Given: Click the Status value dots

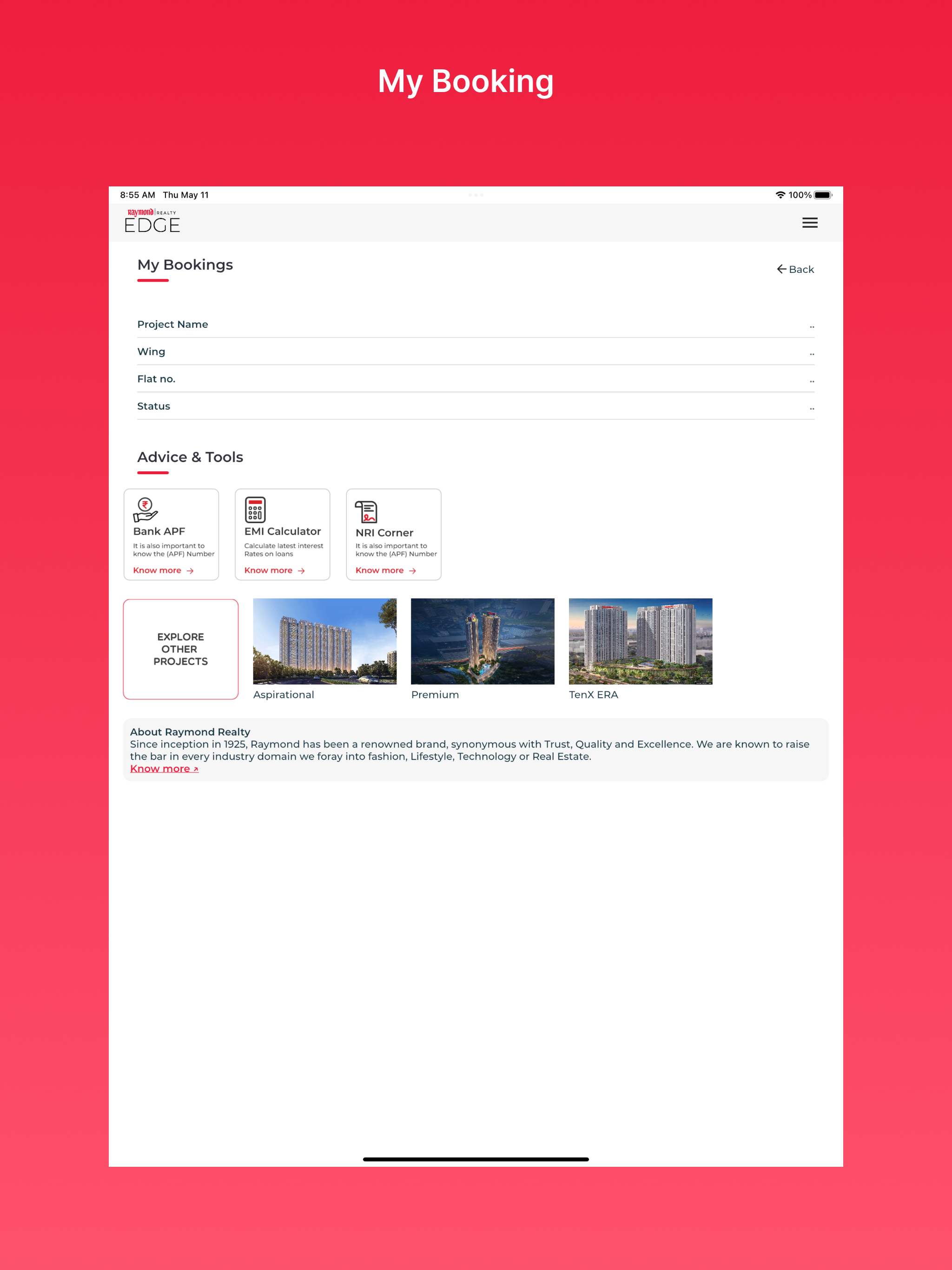Looking at the screenshot, I should (x=812, y=409).
